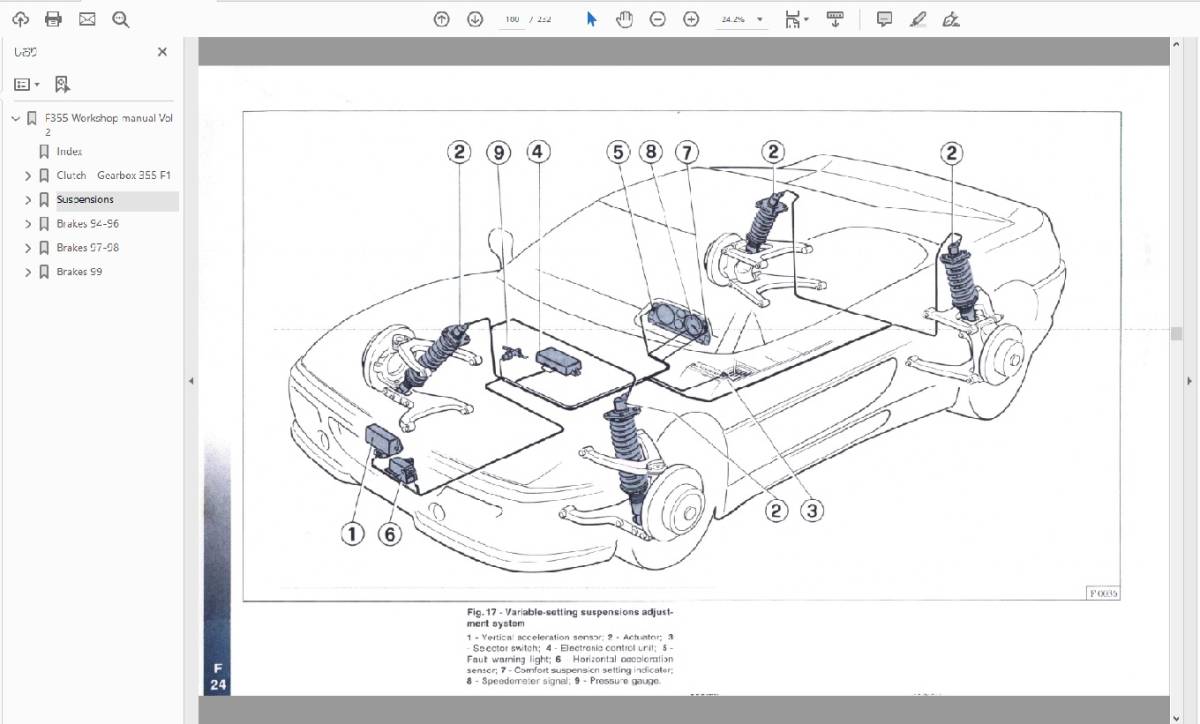This screenshot has height=724, width=1200.
Task: Select the highlighter pen tool
Action: point(917,19)
